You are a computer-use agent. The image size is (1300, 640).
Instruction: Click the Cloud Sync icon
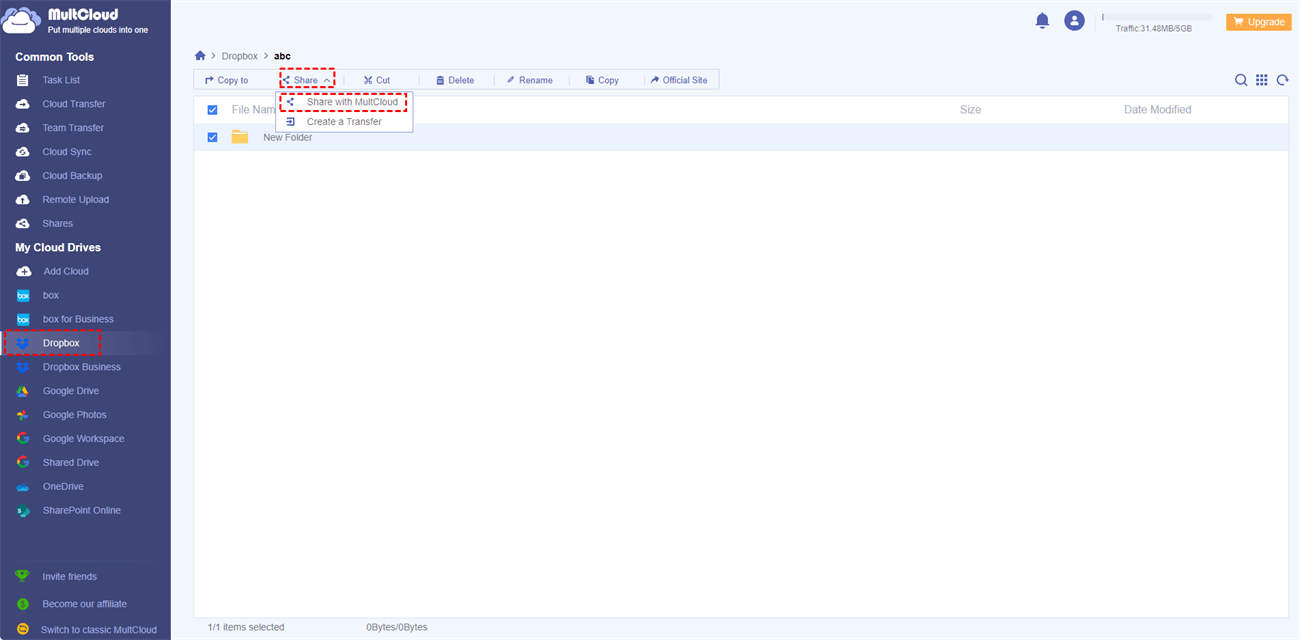click(x=23, y=152)
